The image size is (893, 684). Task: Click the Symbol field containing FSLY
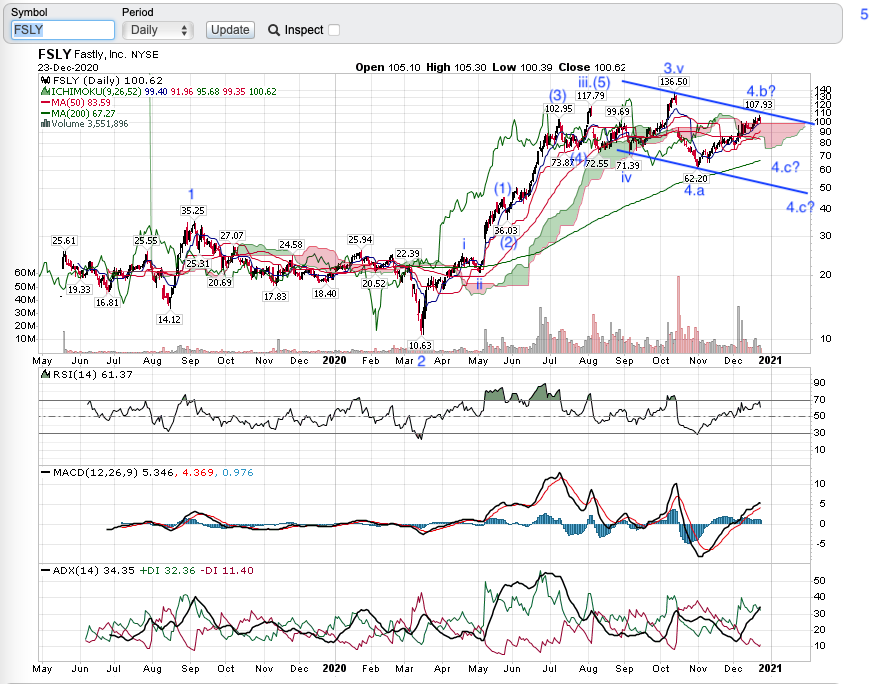click(63, 30)
